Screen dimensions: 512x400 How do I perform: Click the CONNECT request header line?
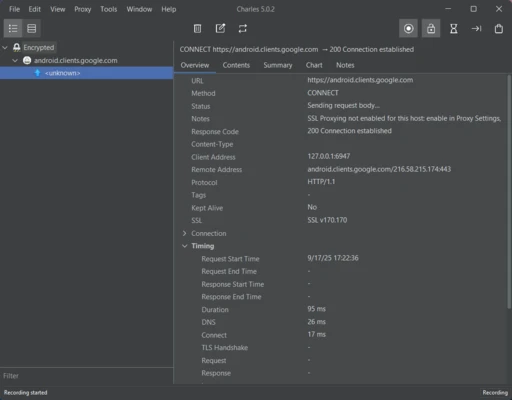click(x=297, y=49)
